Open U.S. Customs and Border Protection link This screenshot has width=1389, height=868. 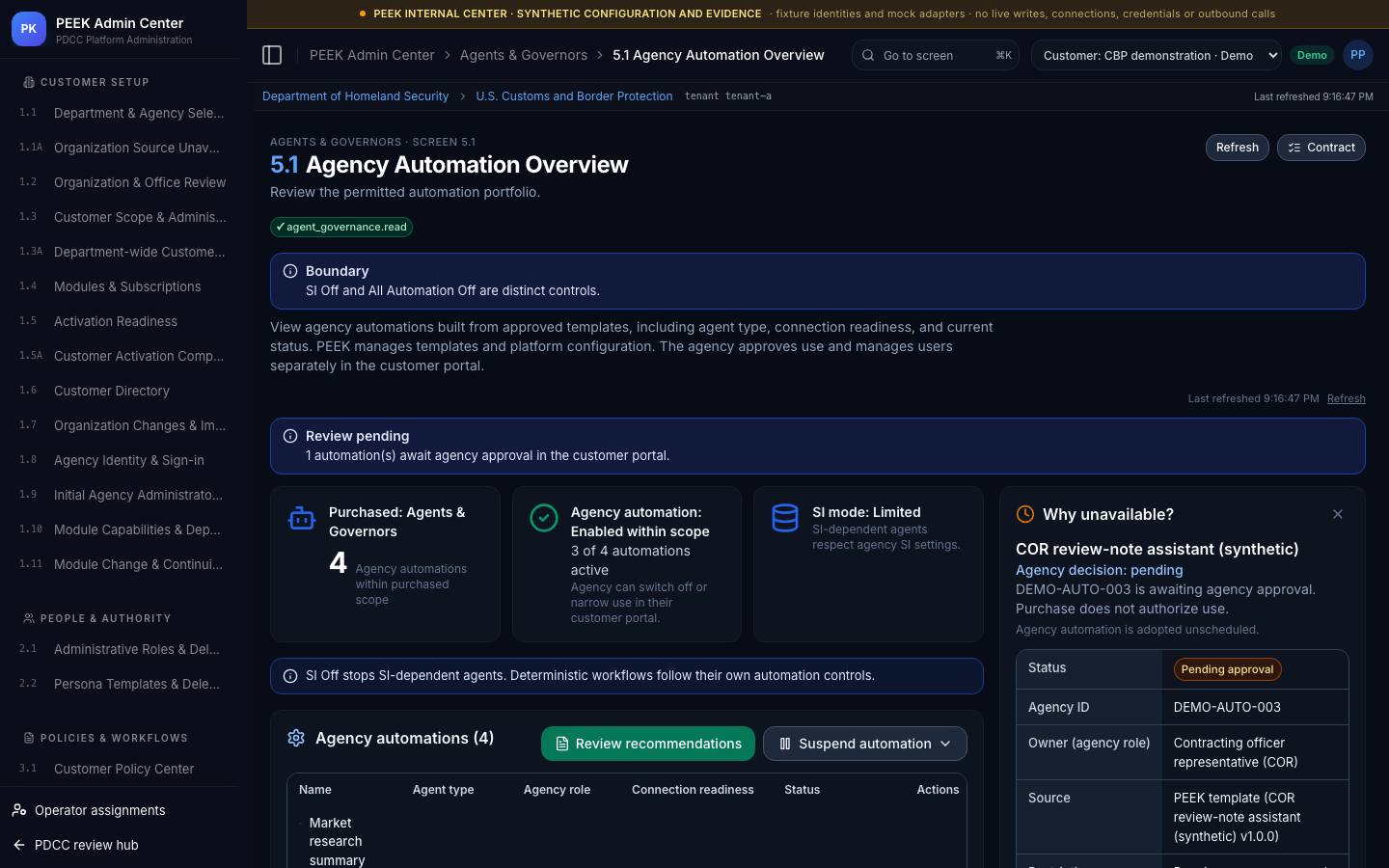[574, 96]
